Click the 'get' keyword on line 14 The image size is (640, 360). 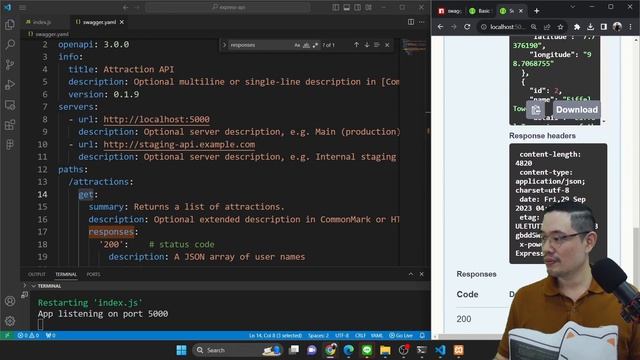click(86, 195)
